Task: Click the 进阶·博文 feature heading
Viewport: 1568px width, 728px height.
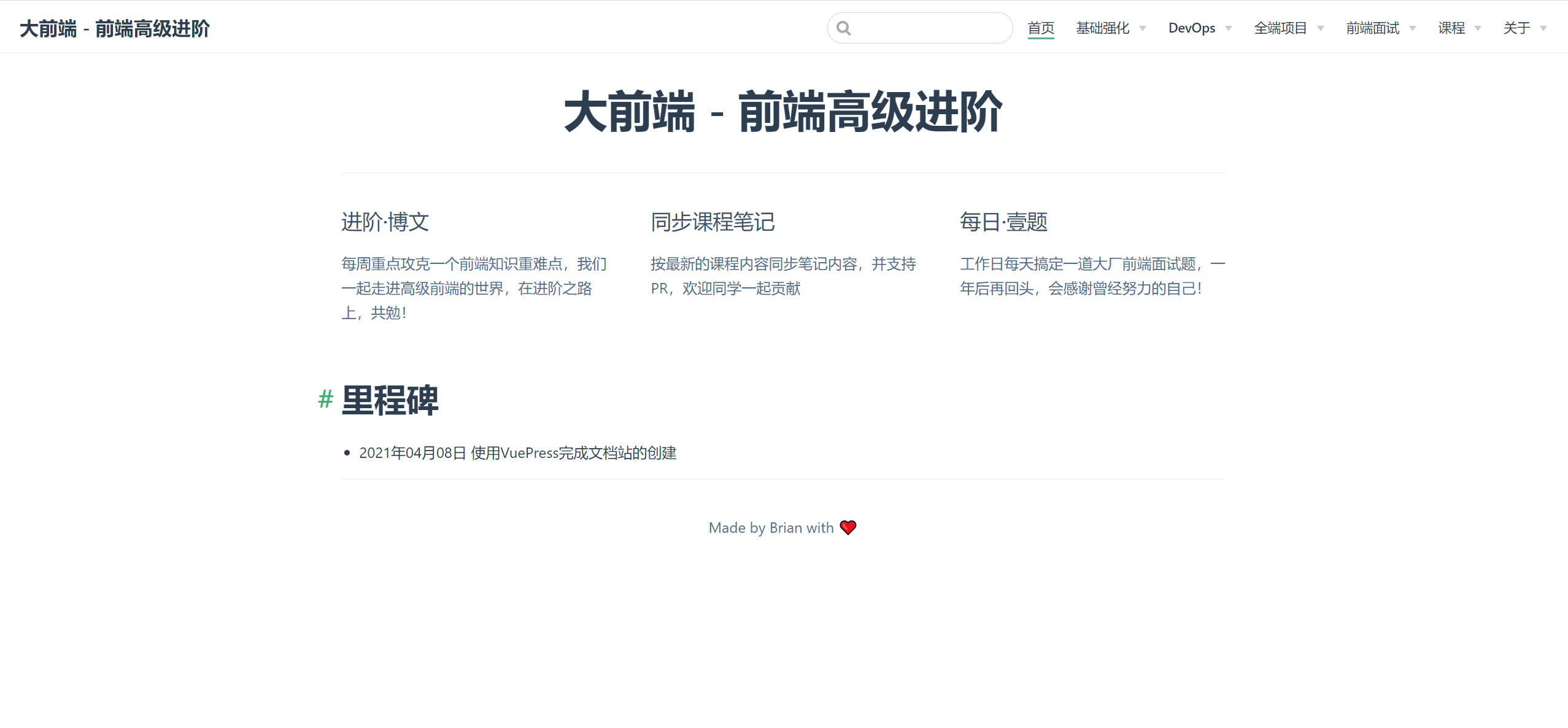Action: [x=385, y=222]
